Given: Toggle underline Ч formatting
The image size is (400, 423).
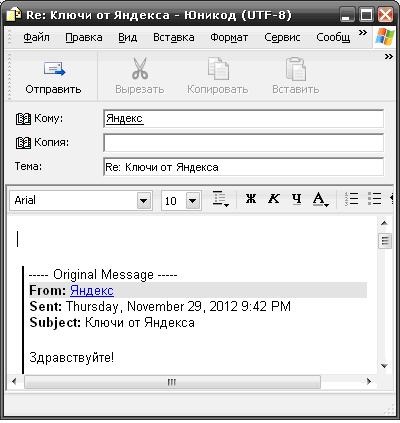Looking at the screenshot, I should pyautogui.click(x=296, y=199).
